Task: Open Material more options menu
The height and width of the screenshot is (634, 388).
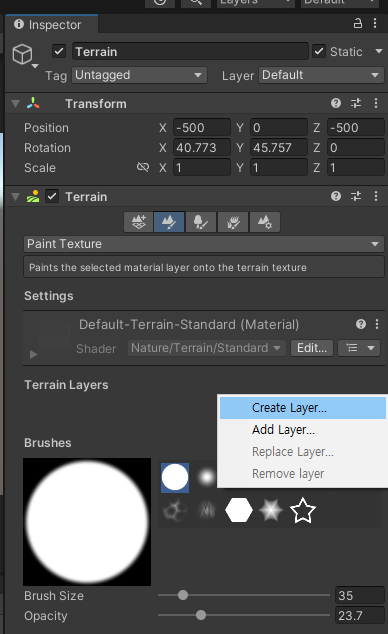Action: point(377,324)
